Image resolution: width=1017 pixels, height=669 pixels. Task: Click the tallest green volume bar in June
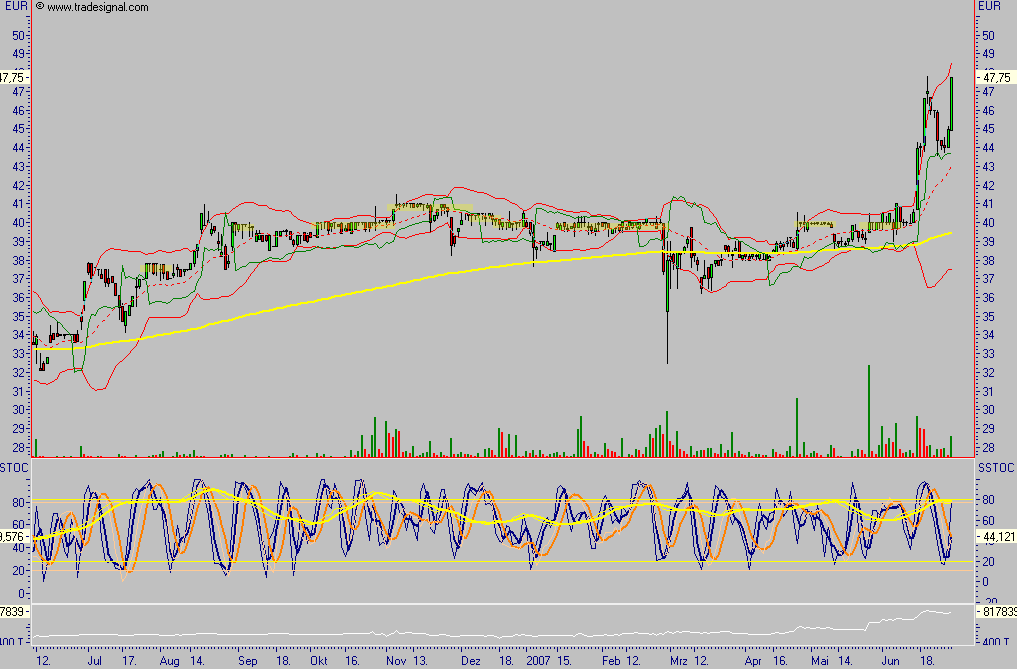pyautogui.click(x=868, y=410)
